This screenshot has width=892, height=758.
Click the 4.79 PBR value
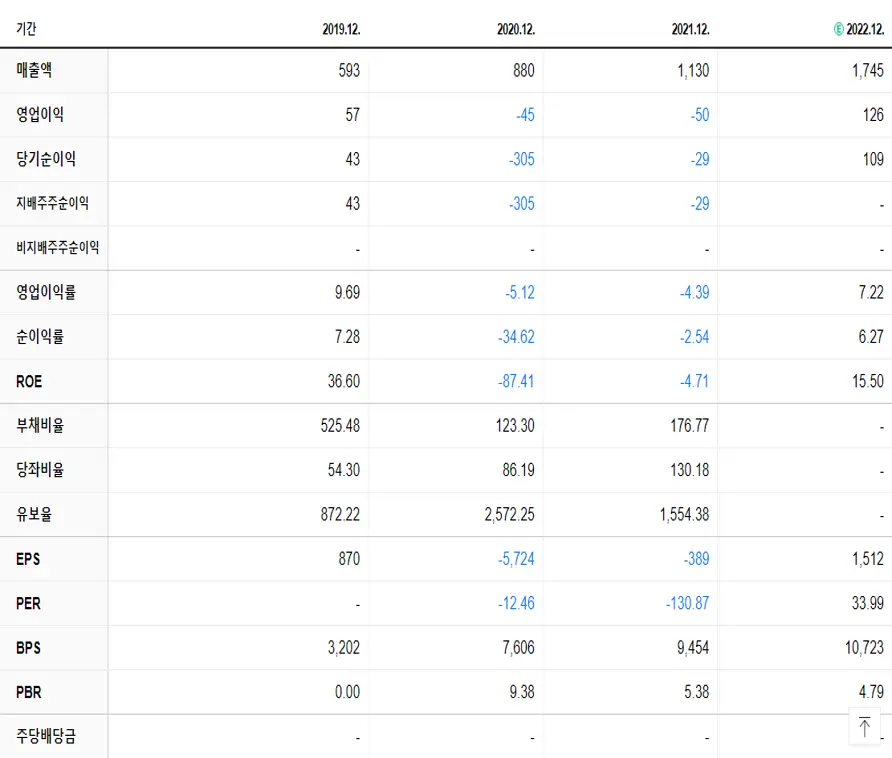872,691
